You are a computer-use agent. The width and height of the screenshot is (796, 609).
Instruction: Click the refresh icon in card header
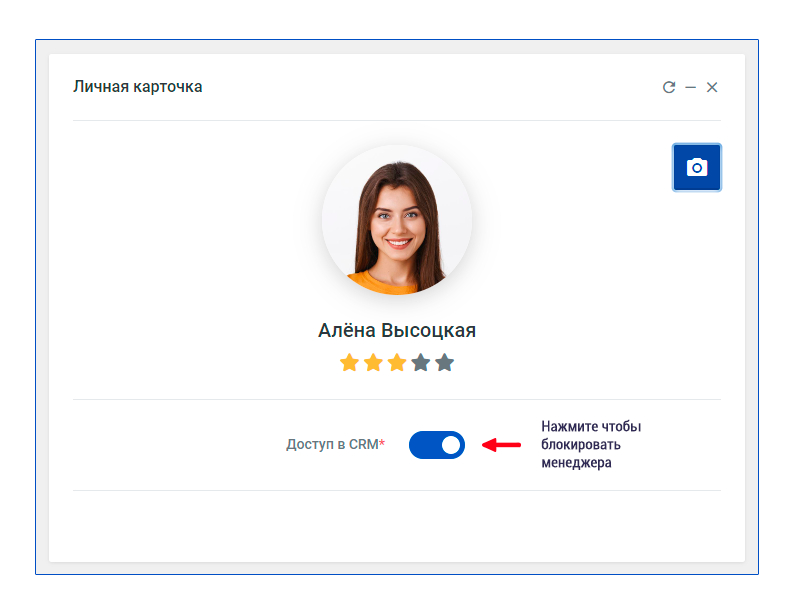click(x=669, y=87)
